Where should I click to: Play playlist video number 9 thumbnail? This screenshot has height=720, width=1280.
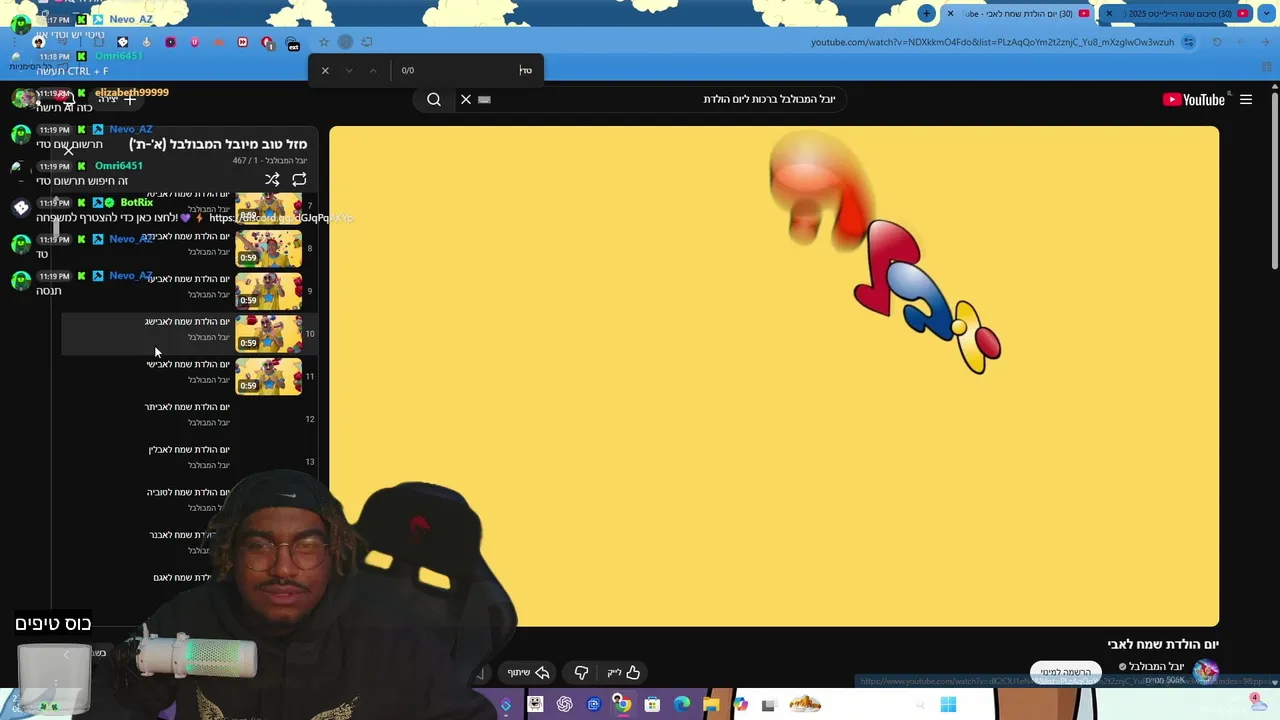click(268, 291)
